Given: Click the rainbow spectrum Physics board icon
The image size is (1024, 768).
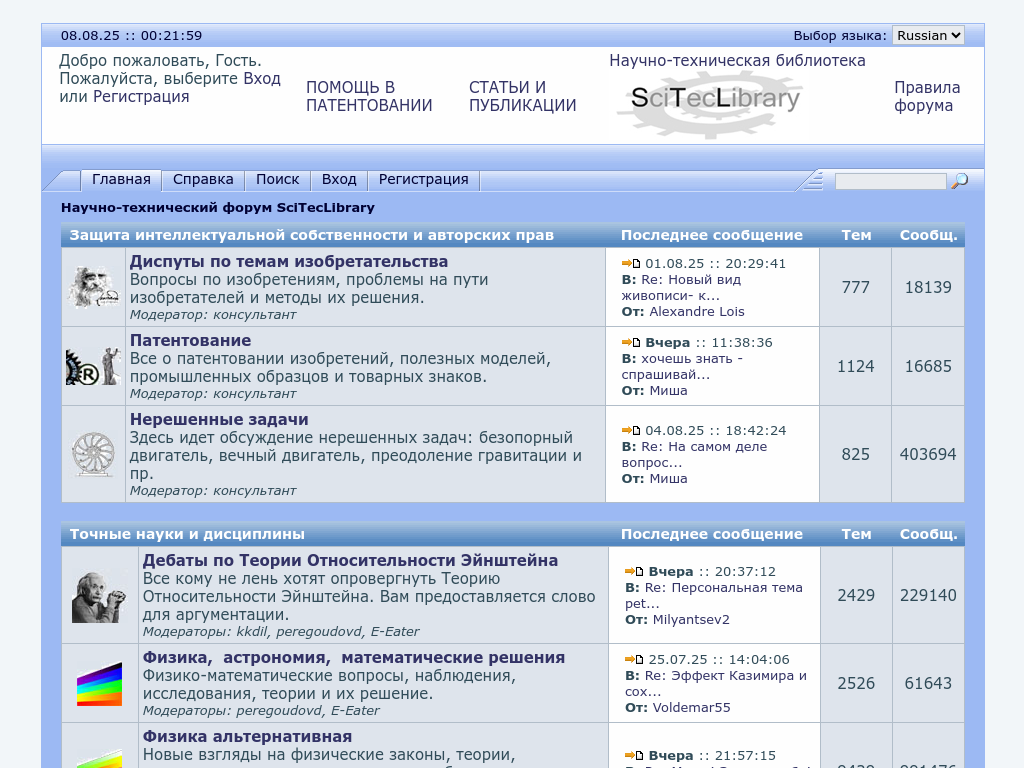Looking at the screenshot, I should [x=99, y=684].
